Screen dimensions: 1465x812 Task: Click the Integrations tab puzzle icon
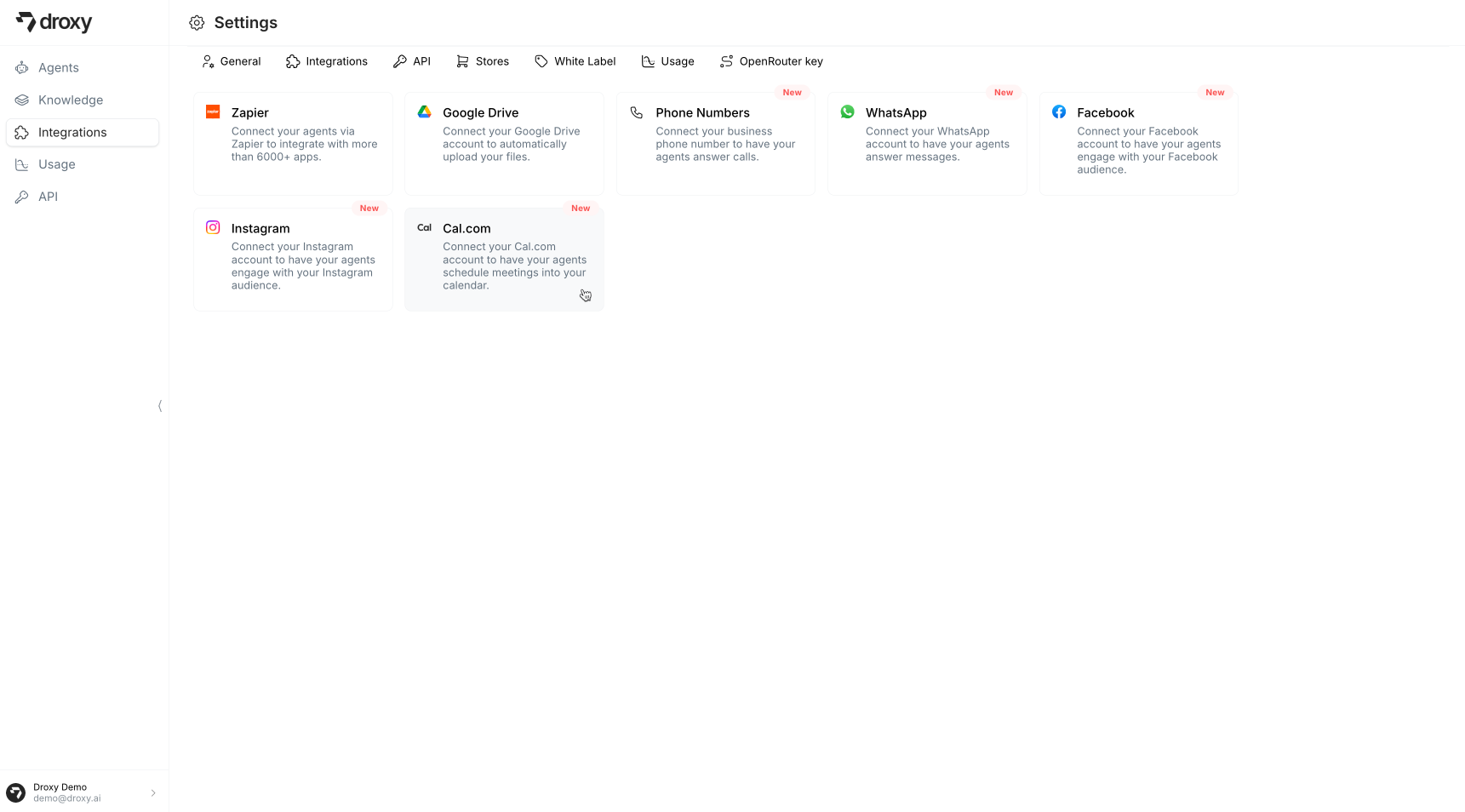[x=293, y=61]
